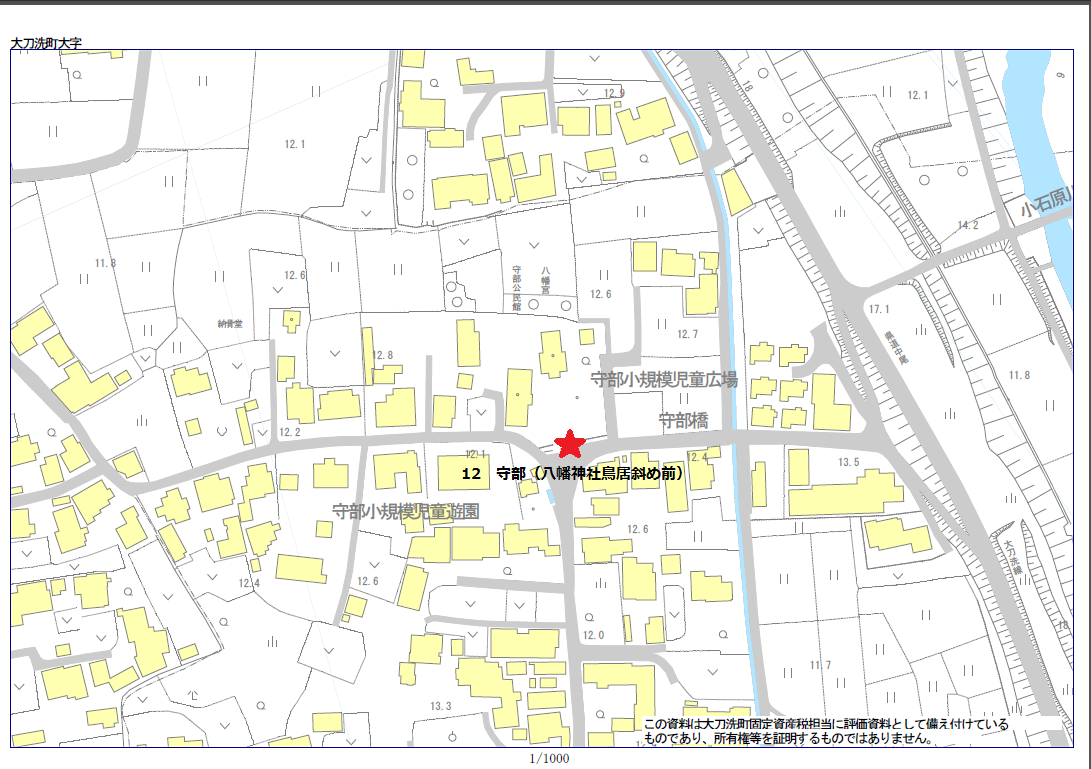Viewport: 1091px width, 769px height.
Task: Select the 守部橋 bridge label
Action: point(683,421)
